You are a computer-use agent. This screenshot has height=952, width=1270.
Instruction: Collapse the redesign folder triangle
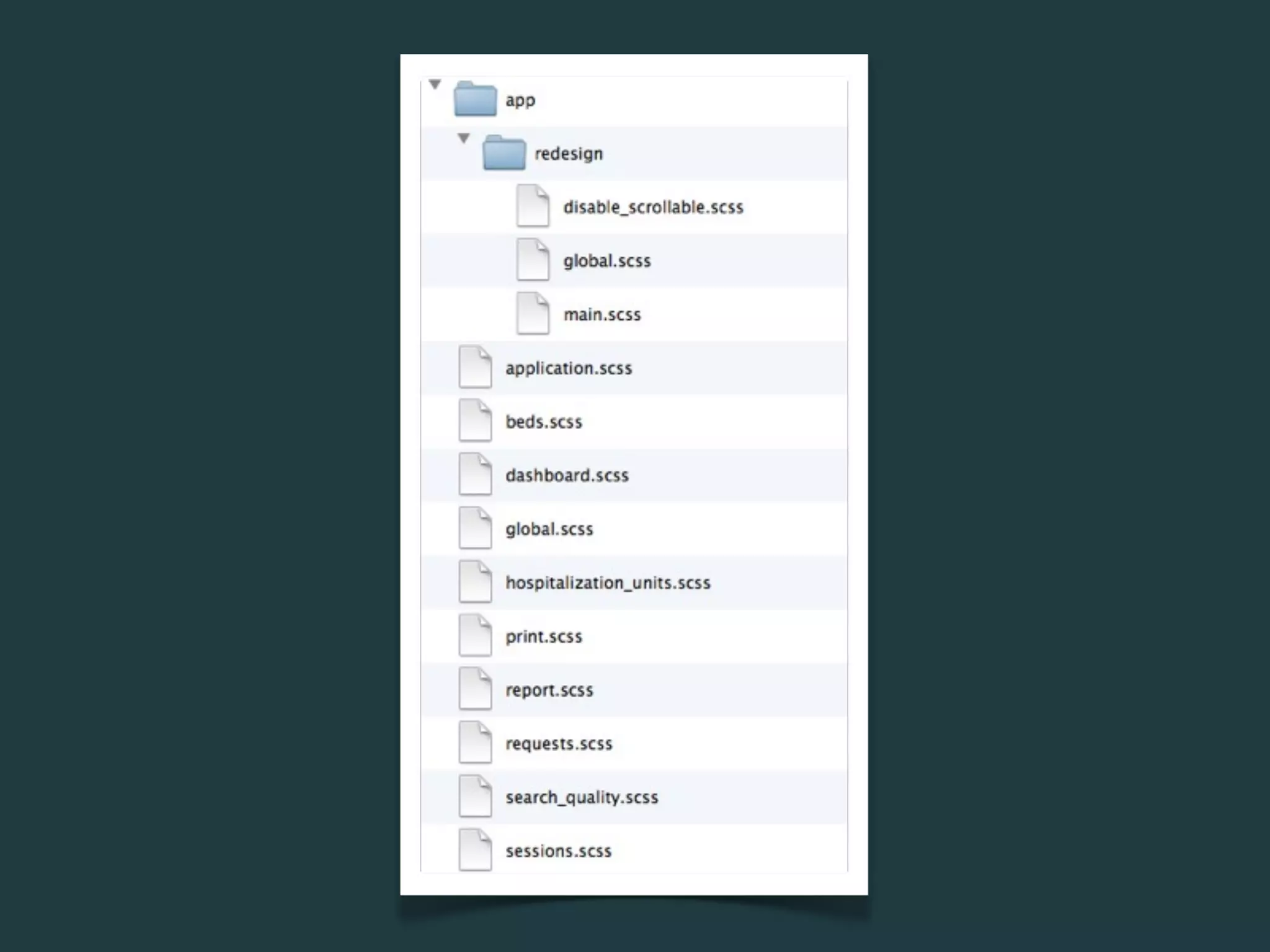[464, 138]
